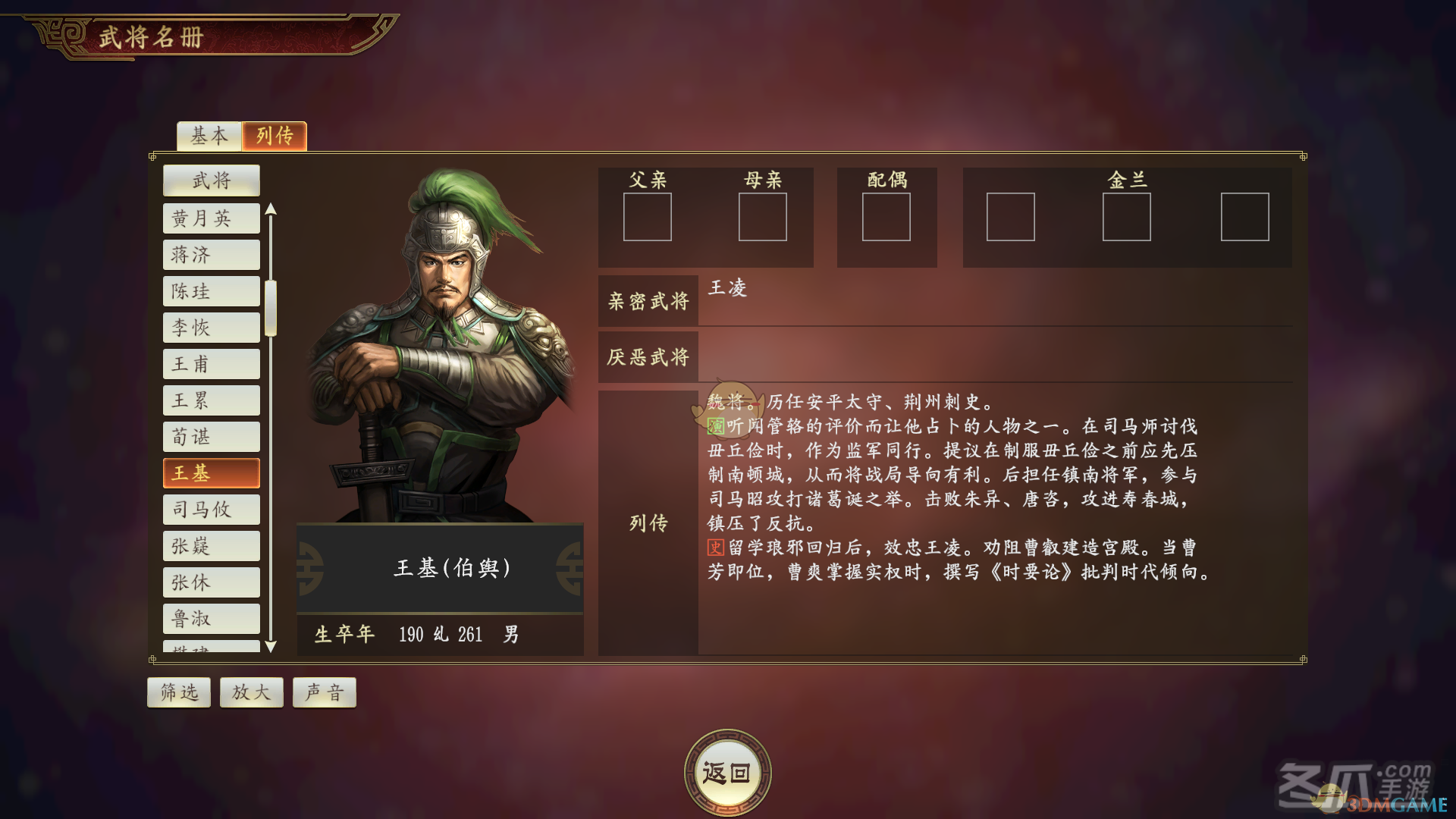Screen dimensions: 1456x819
Task: Click the 声音 sound button
Action: pyautogui.click(x=325, y=692)
